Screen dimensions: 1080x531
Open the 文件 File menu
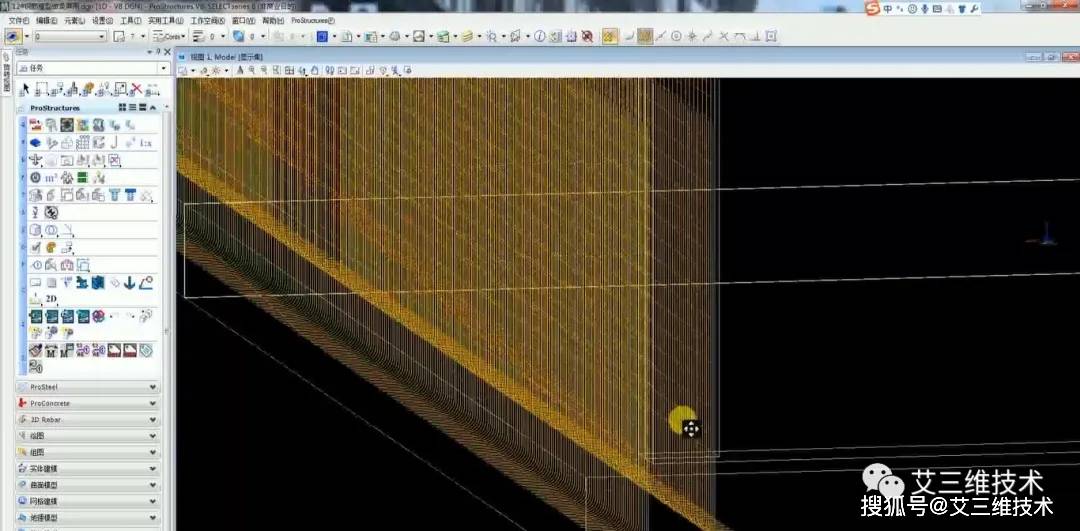tap(19, 20)
